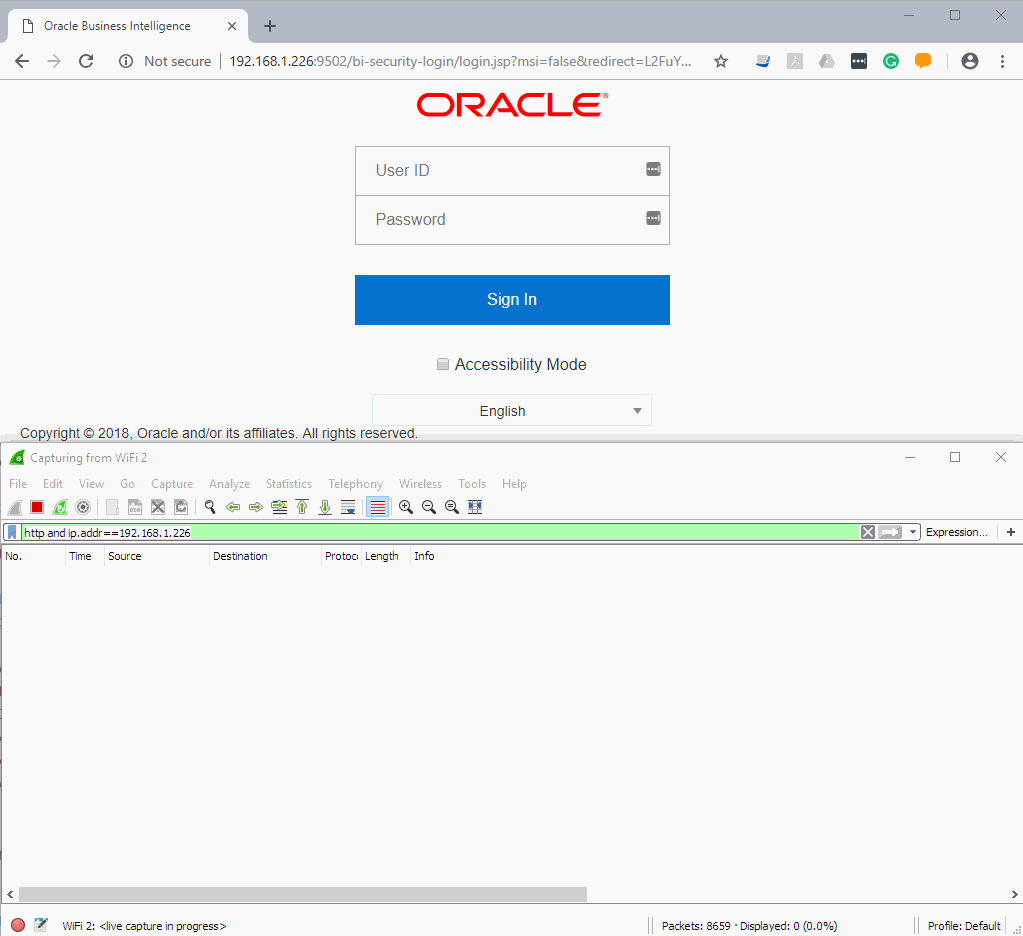Open the recent filters dropdown arrow

(x=913, y=532)
